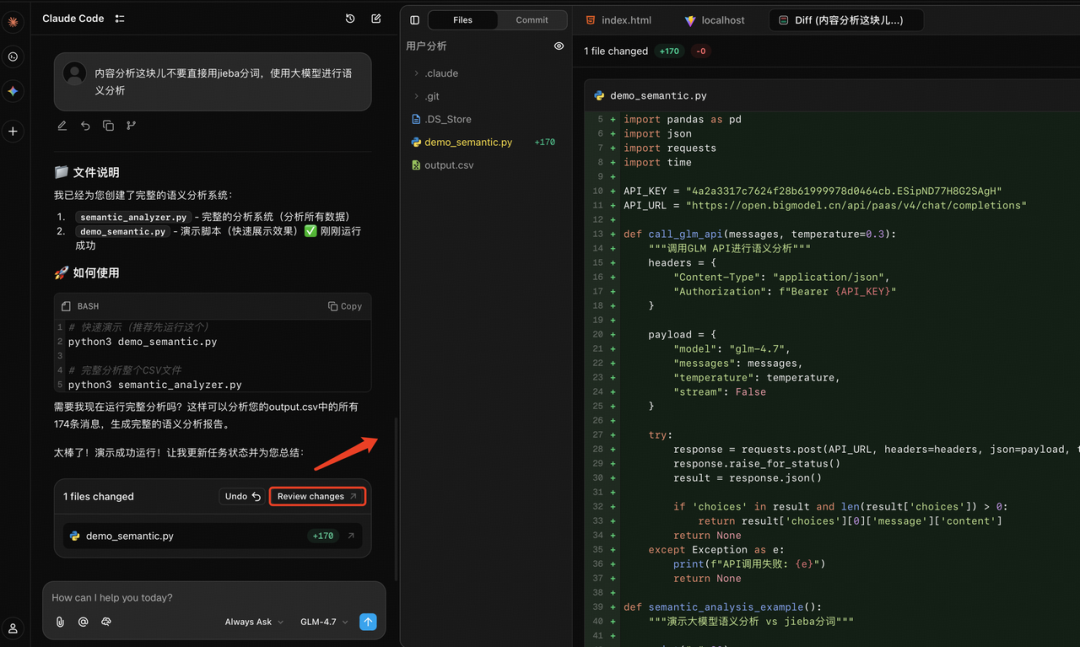Click inline code semantic_analyzer.py in the list
The height and width of the screenshot is (647, 1080).
tap(134, 217)
